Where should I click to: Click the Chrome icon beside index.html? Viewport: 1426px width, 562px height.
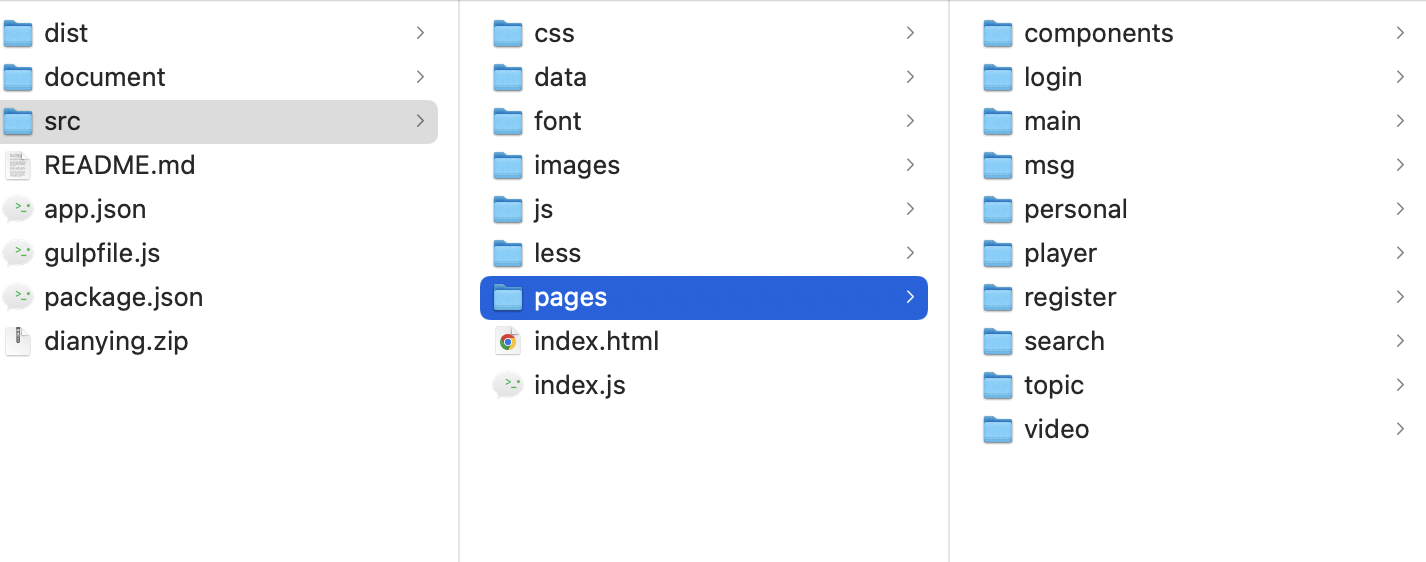click(508, 341)
